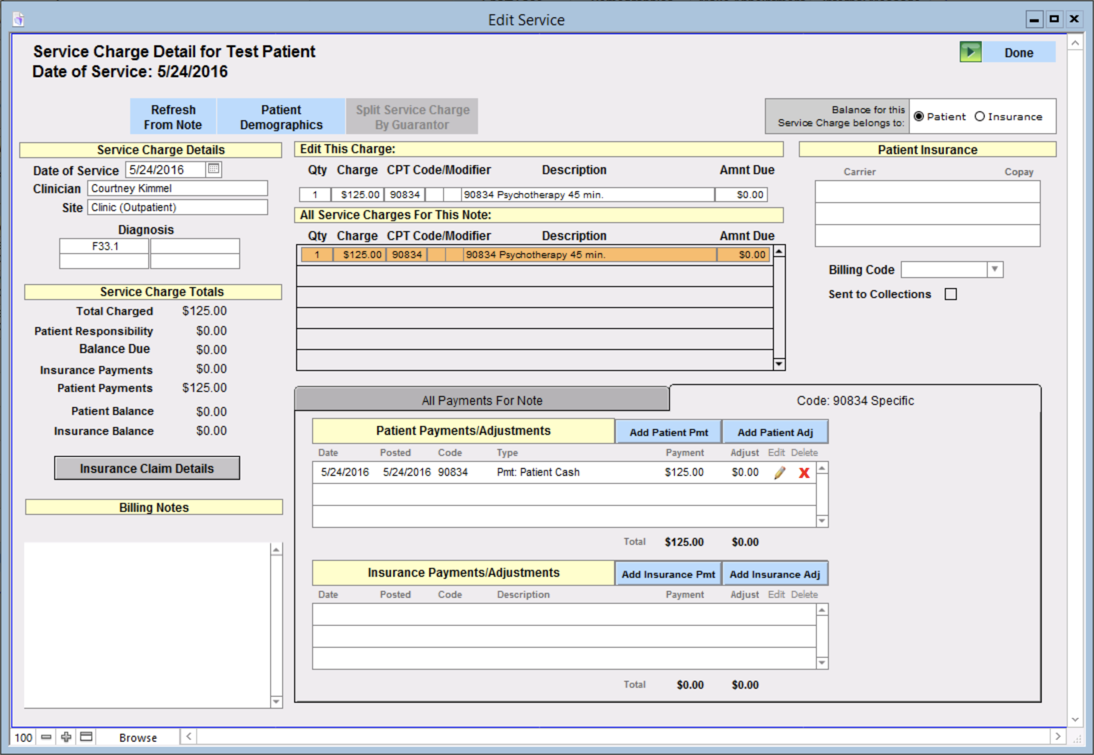Switch to Code: 90834 Specific tab

click(x=855, y=400)
